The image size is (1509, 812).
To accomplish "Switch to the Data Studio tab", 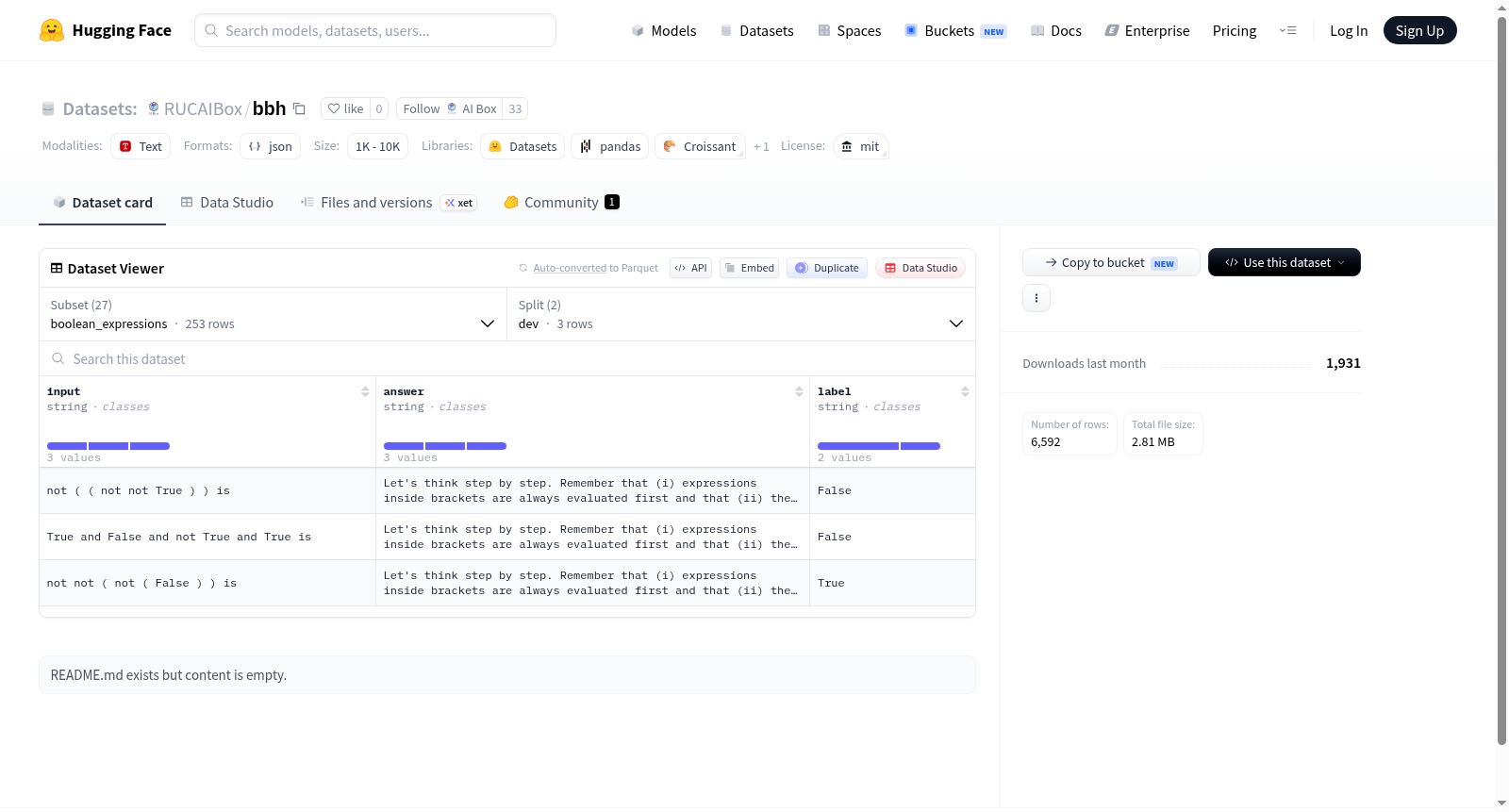I will (x=226, y=203).
